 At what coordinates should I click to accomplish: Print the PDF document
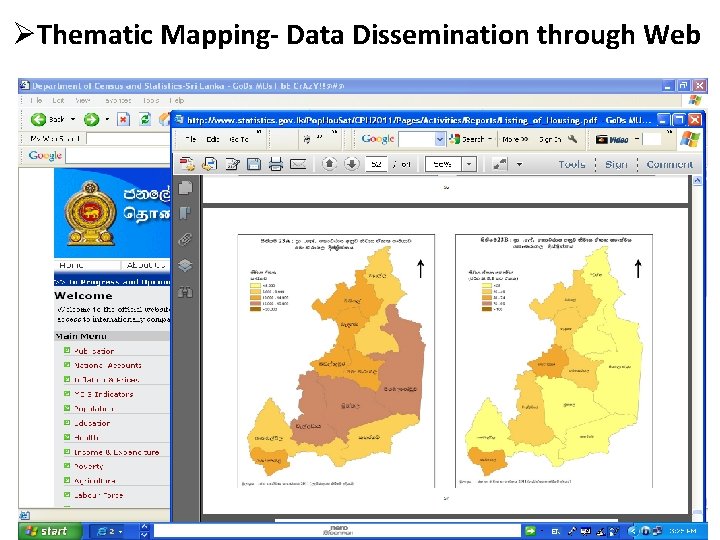276,164
